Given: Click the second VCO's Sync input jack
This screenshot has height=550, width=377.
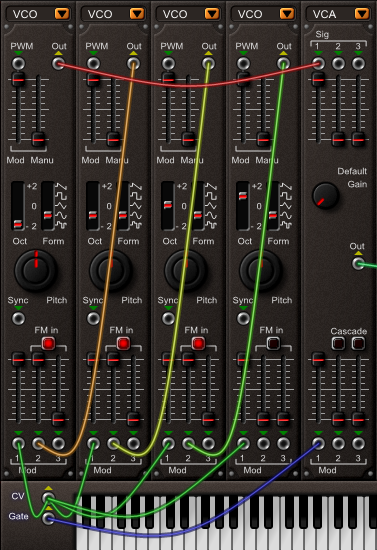Looking at the screenshot, I should [x=93, y=318].
